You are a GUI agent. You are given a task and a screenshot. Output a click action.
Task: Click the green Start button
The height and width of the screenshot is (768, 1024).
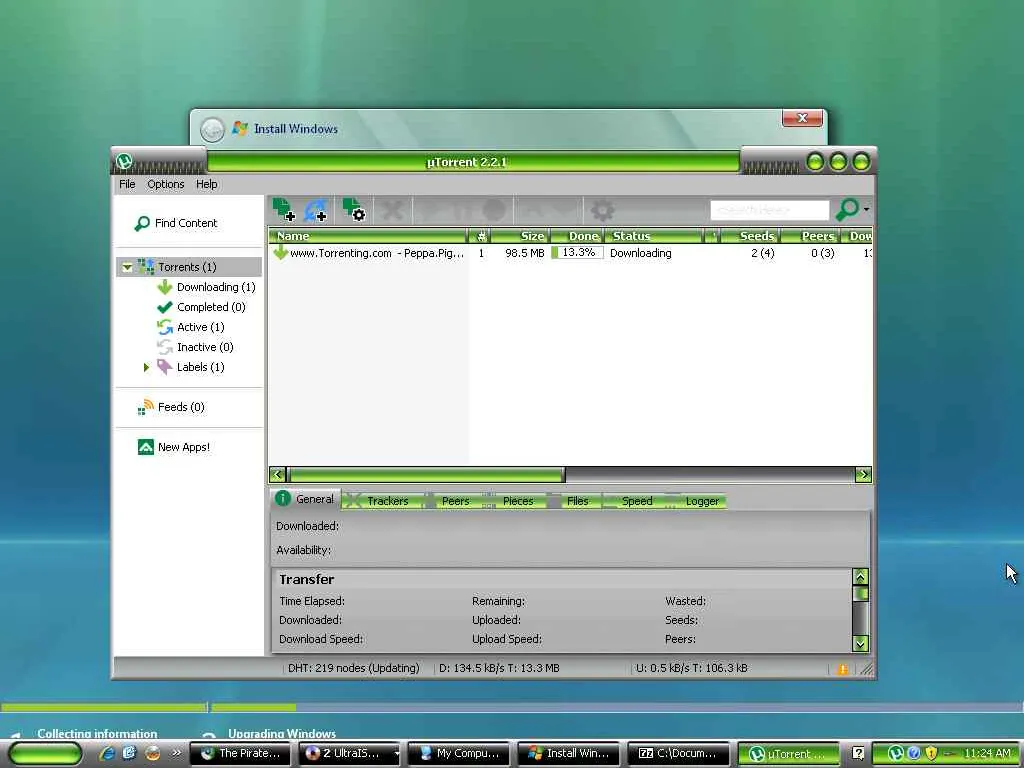pos(45,754)
